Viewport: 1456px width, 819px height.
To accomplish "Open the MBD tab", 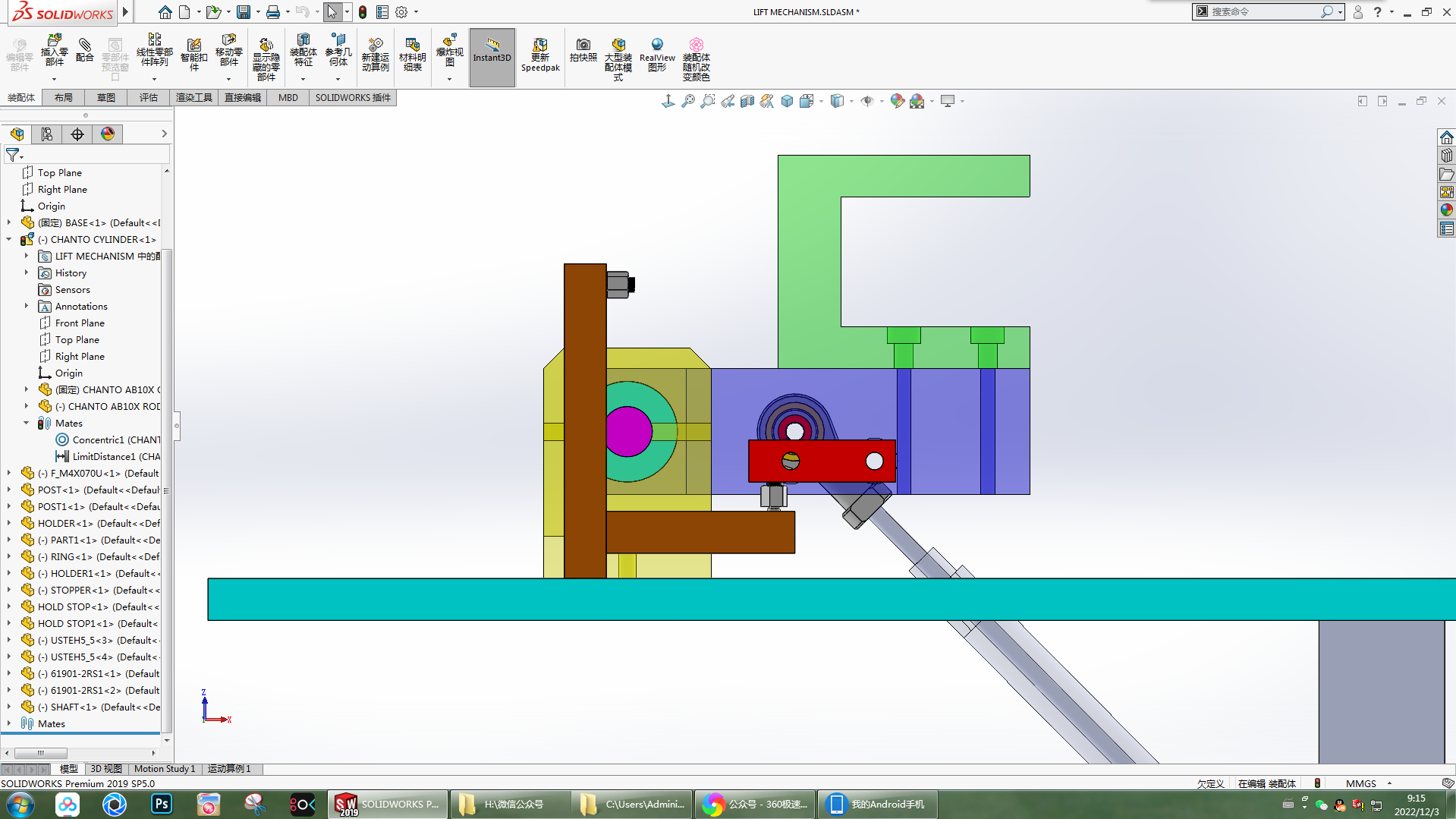I will click(x=288, y=97).
